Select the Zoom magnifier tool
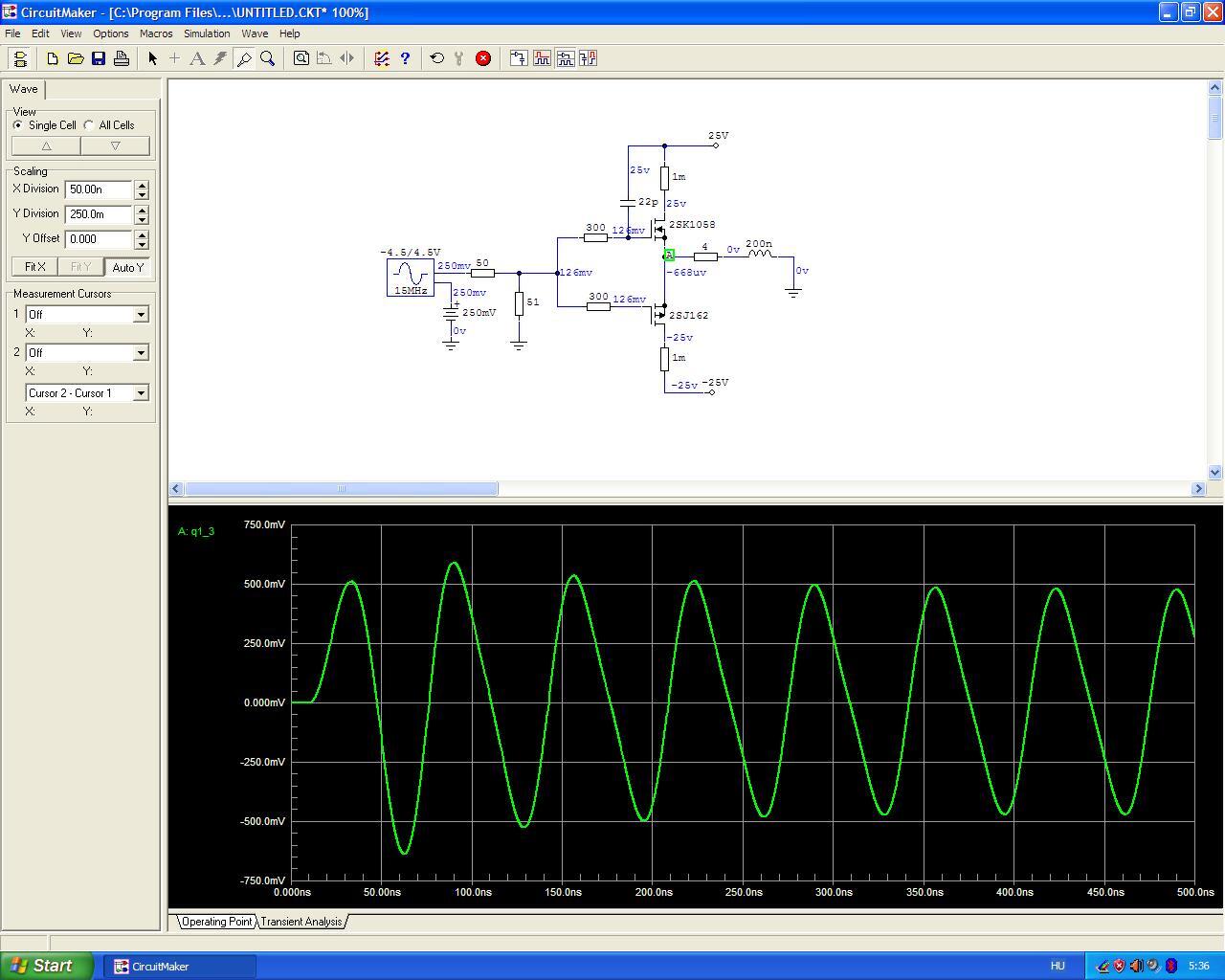The height and width of the screenshot is (980, 1225). (x=268, y=58)
